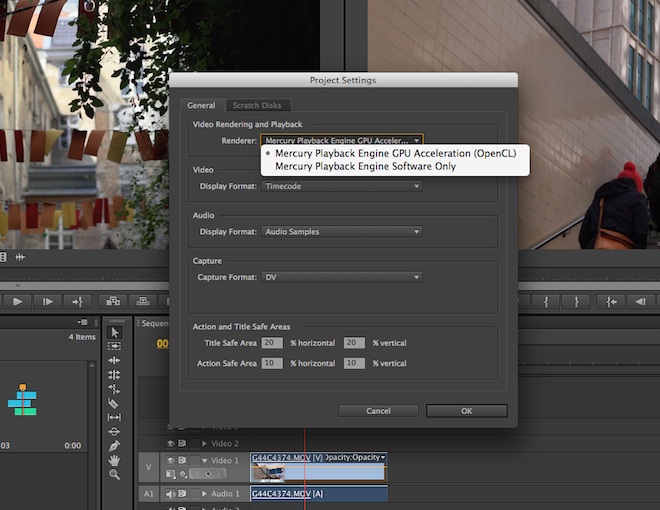Click the Action Safe Area horizontal field
The width and height of the screenshot is (660, 510).
pyautogui.click(x=272, y=363)
